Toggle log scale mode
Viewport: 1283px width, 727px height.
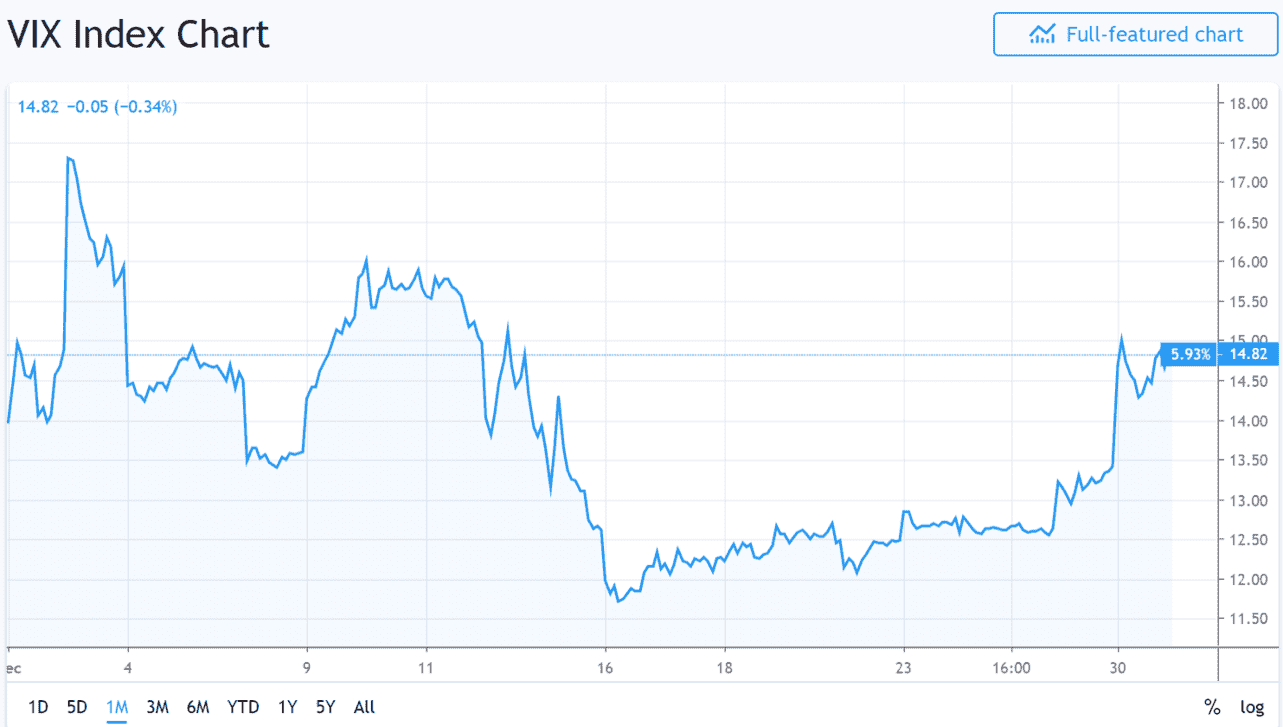[x=1252, y=707]
